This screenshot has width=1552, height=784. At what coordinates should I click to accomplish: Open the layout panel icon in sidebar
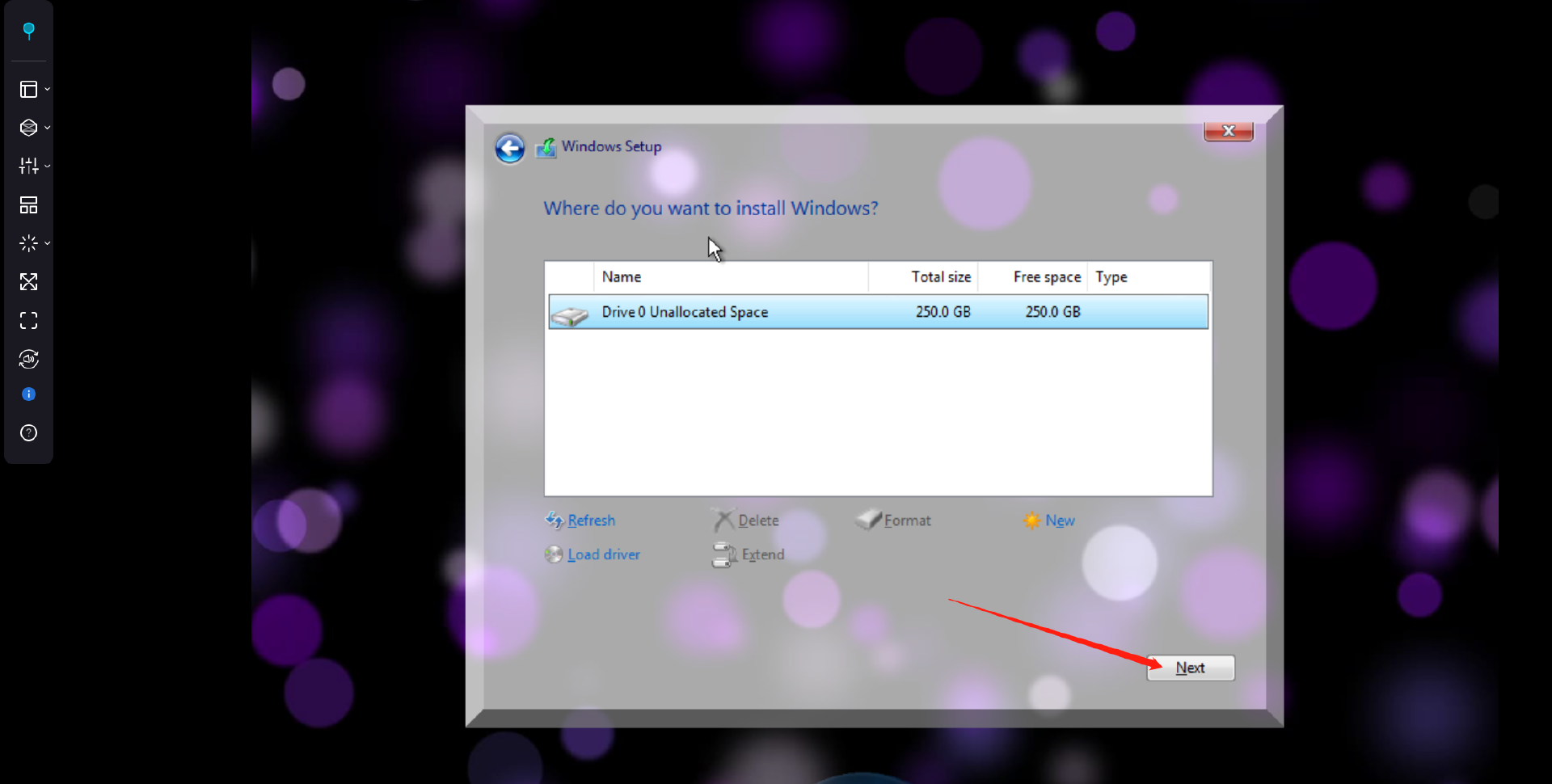pos(28,89)
